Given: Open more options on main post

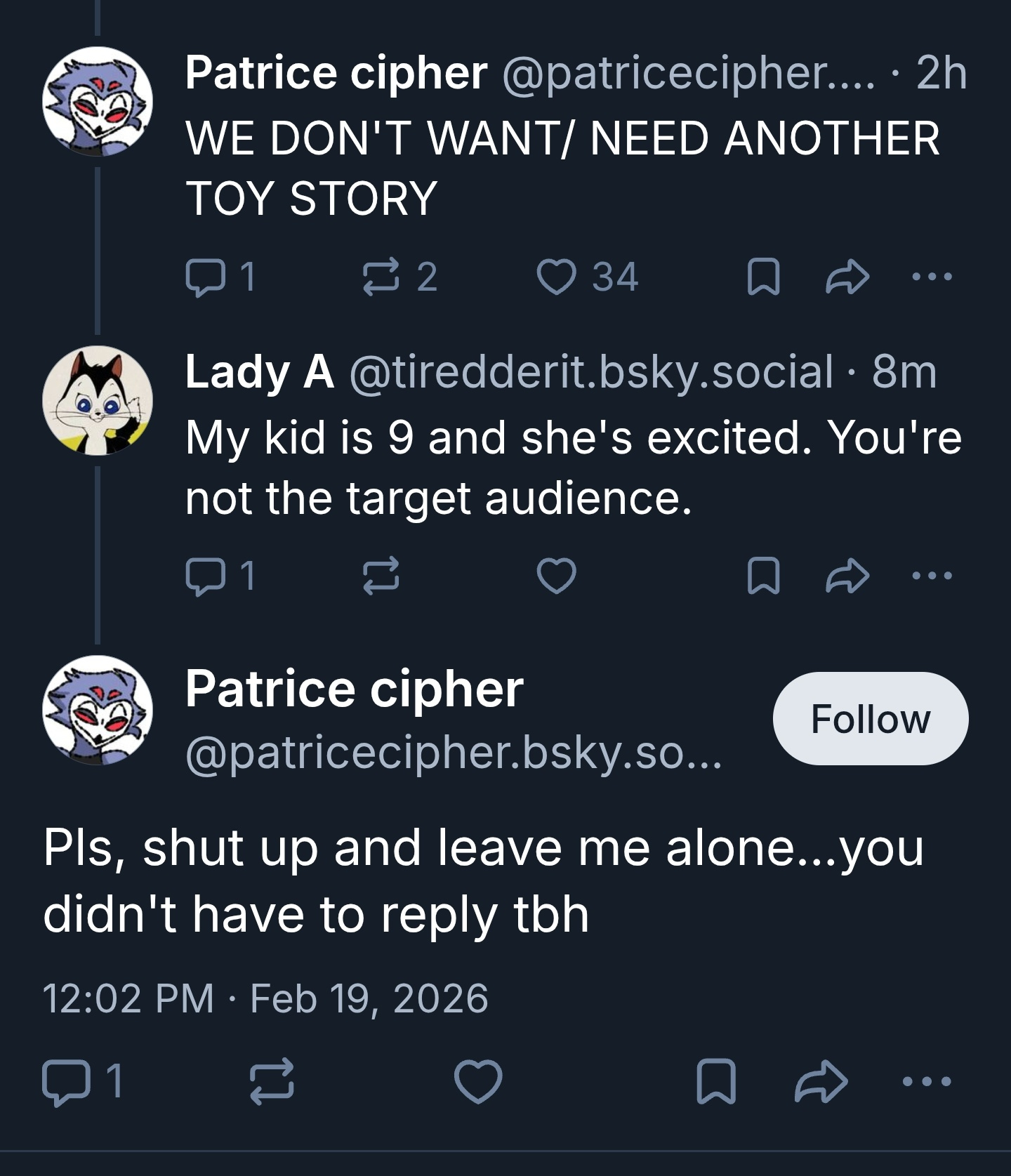Looking at the screenshot, I should 927,1082.
